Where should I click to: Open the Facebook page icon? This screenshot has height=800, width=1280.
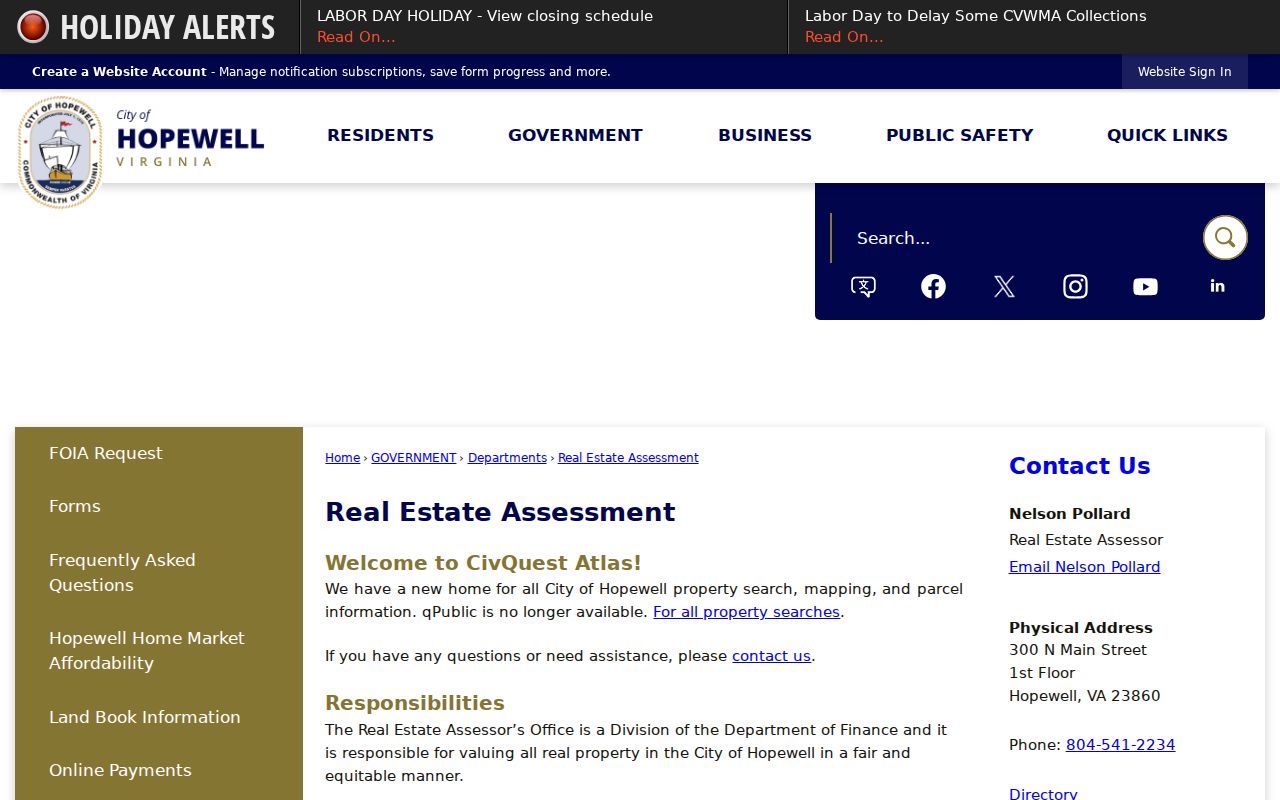pyautogui.click(x=933, y=287)
